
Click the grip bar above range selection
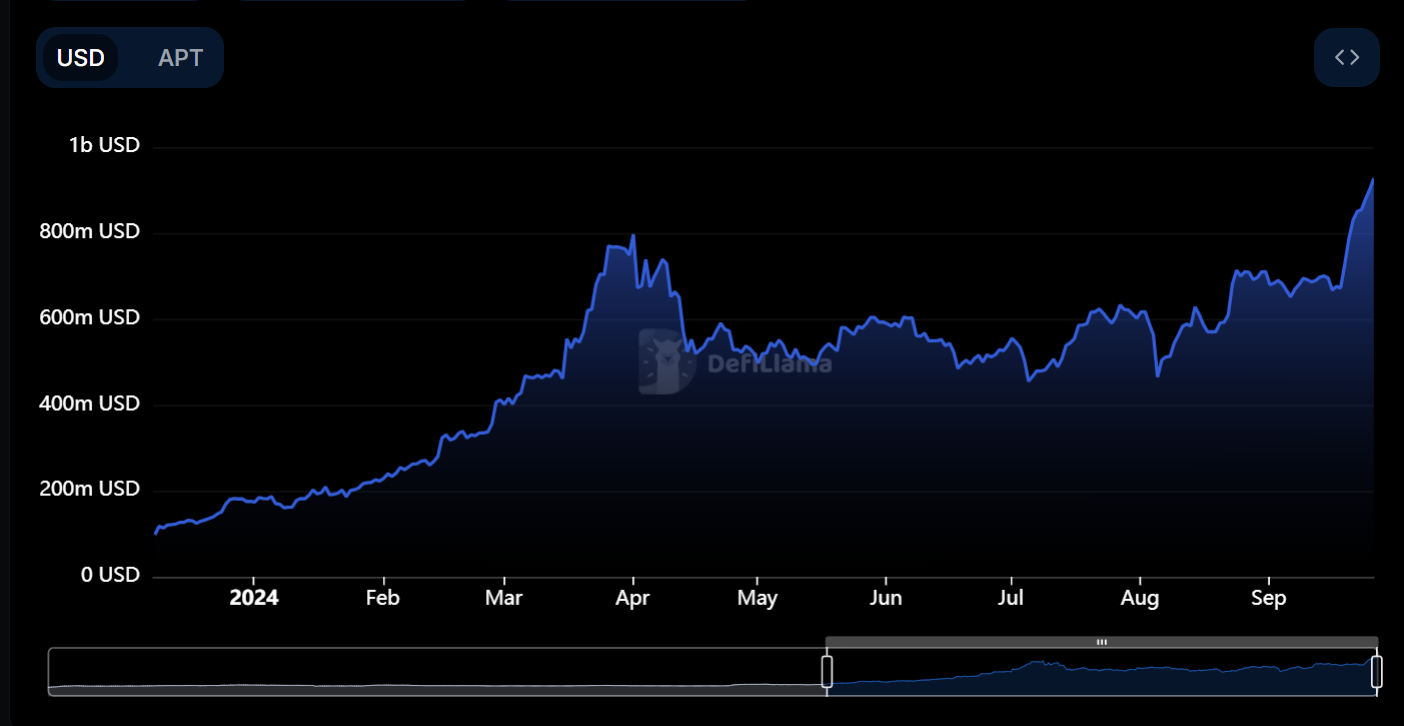(1102, 642)
